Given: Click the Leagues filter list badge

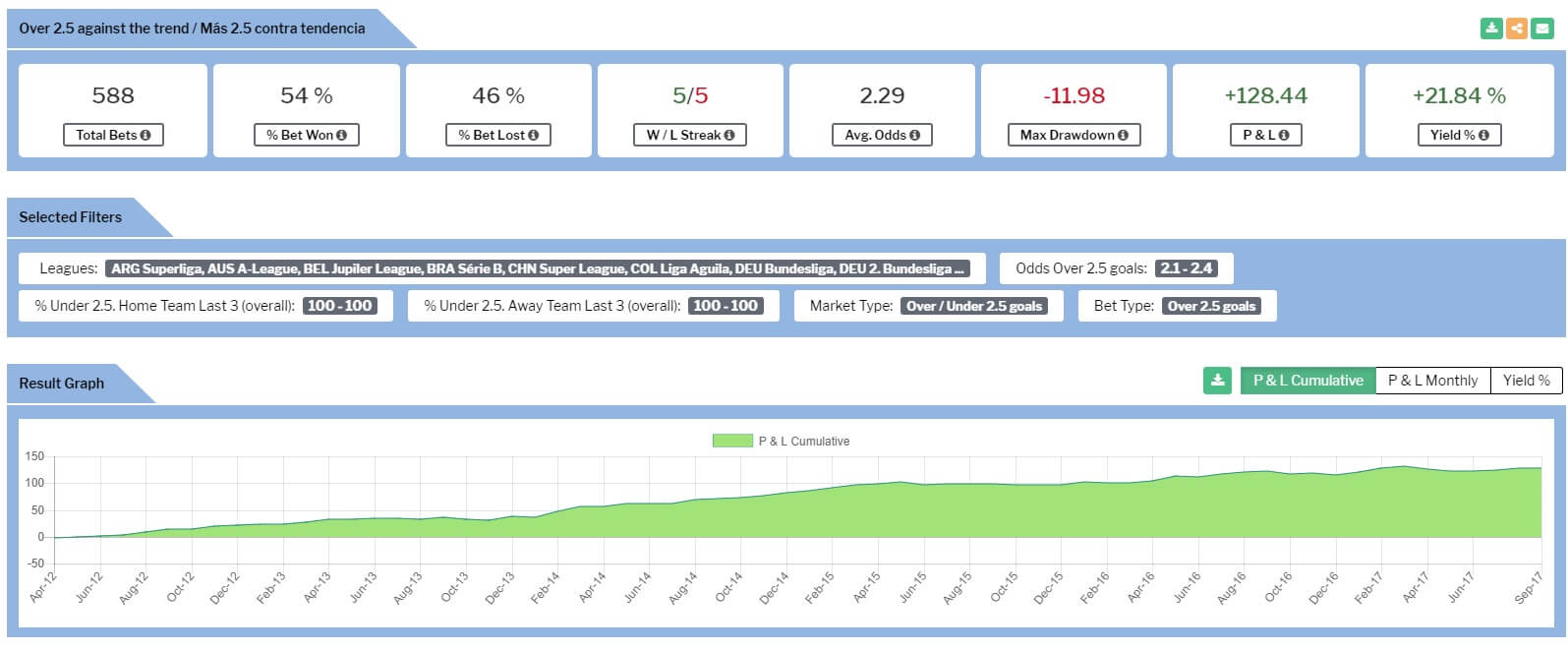Looking at the screenshot, I should (x=538, y=268).
